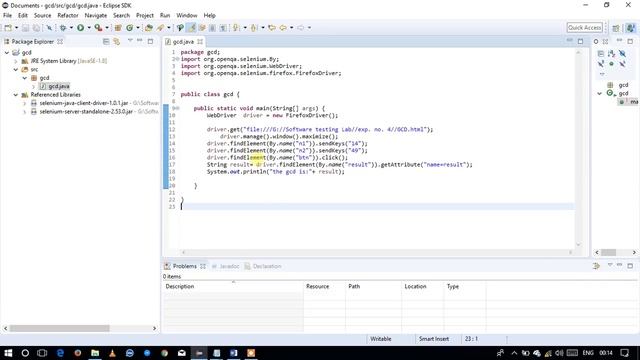
Task: Click the New file toolbar icon
Action: (8, 28)
